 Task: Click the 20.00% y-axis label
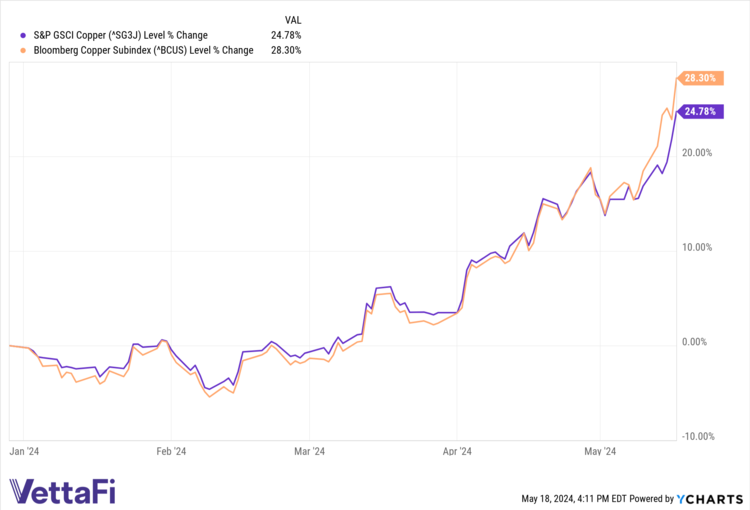tap(697, 153)
